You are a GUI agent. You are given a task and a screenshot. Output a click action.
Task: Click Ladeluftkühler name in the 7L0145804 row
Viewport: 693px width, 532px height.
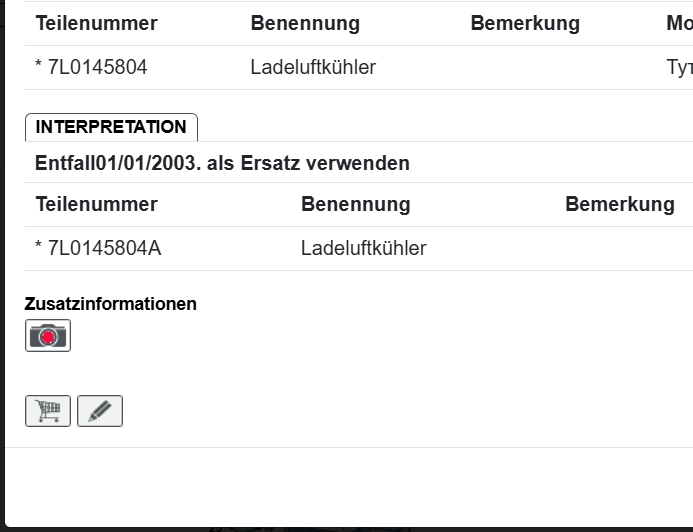[x=313, y=68]
